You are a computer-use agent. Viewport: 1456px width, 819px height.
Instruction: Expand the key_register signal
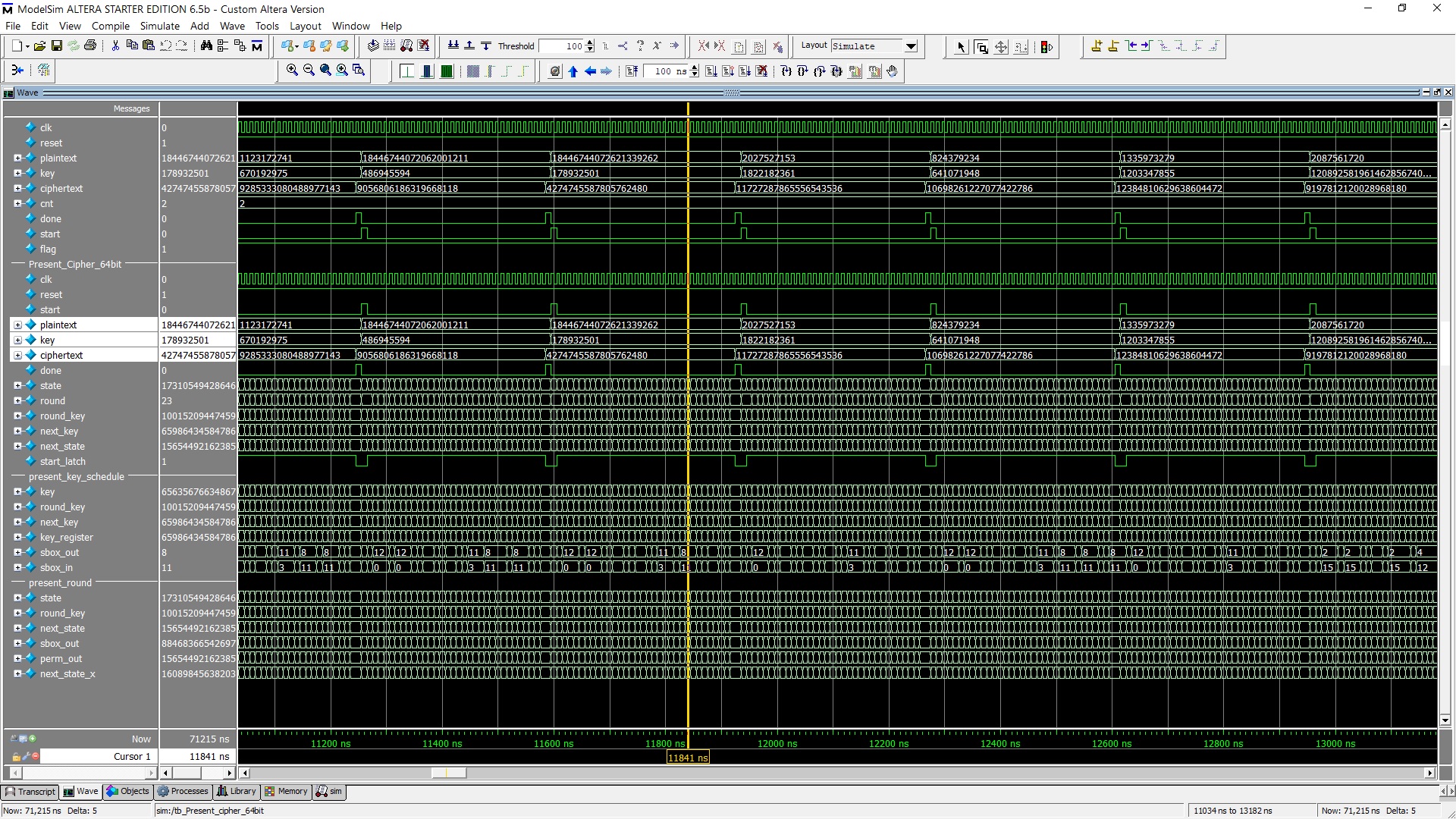coord(17,537)
